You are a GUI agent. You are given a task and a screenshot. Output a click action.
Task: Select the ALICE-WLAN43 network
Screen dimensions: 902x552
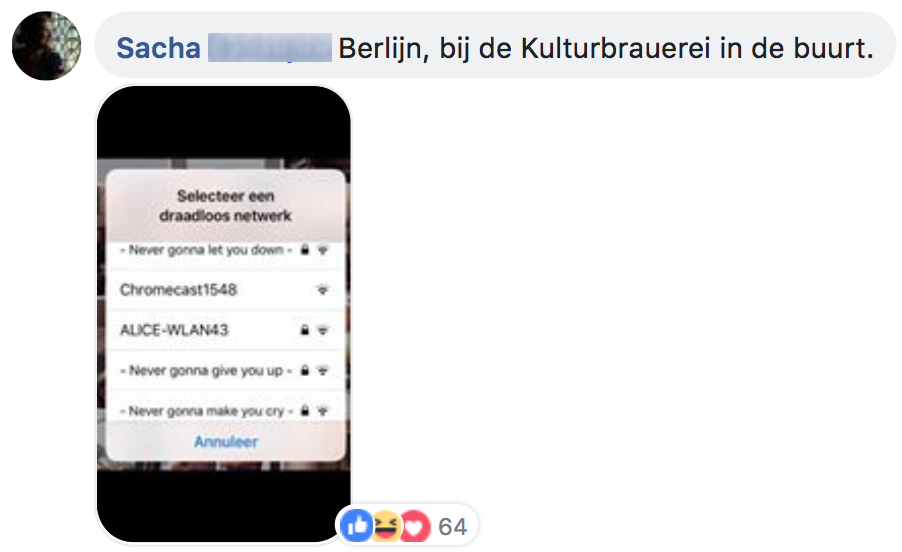click(x=226, y=330)
